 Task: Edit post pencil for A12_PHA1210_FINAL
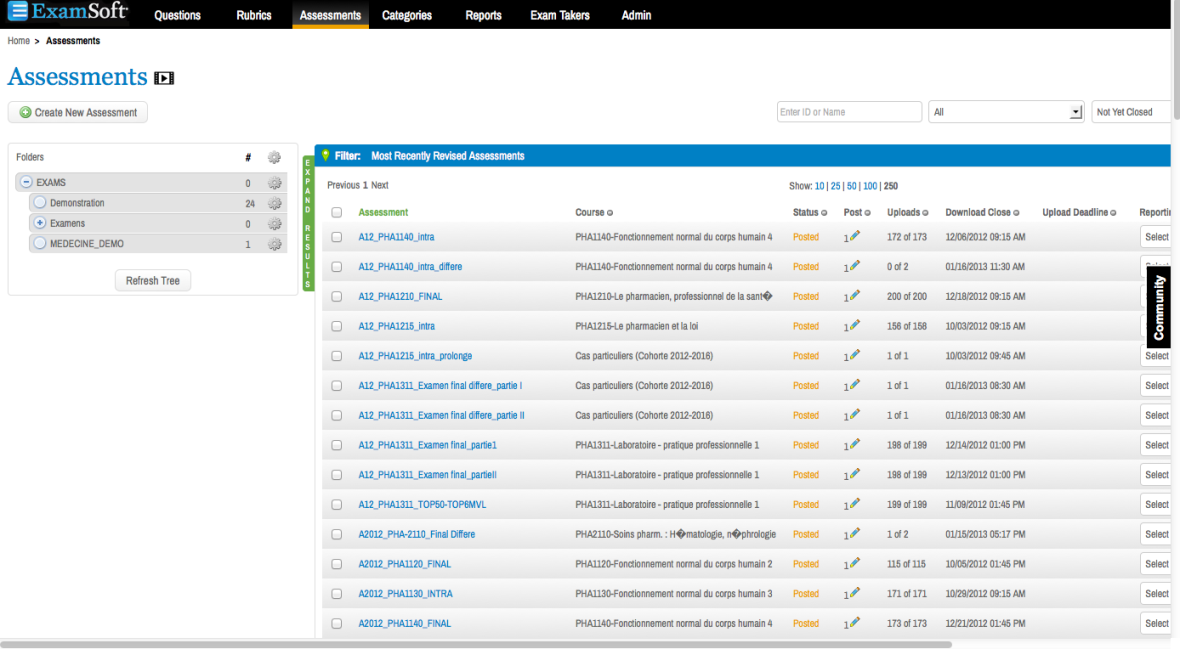[x=855, y=295]
